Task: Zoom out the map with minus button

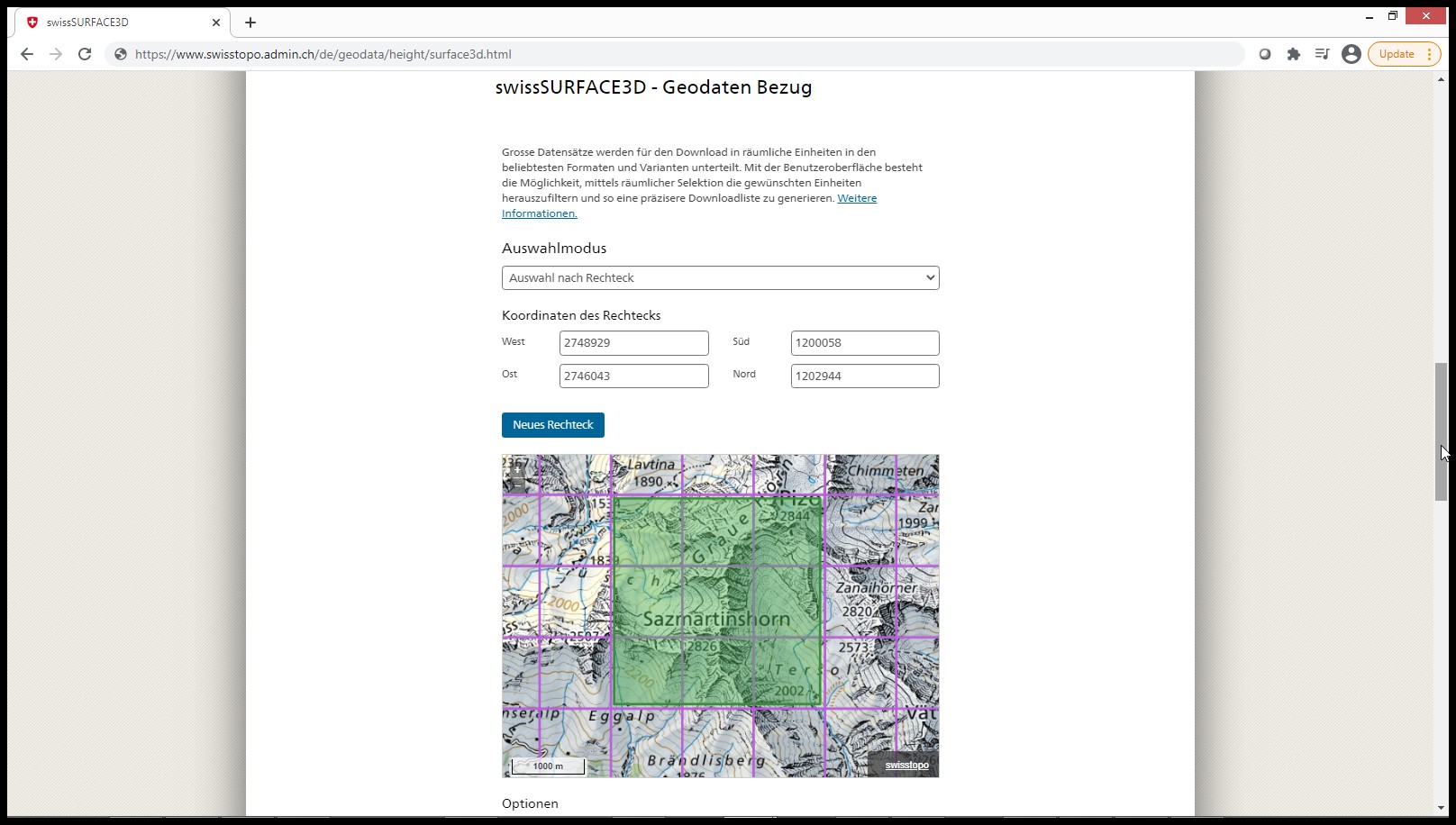Action: click(x=517, y=484)
